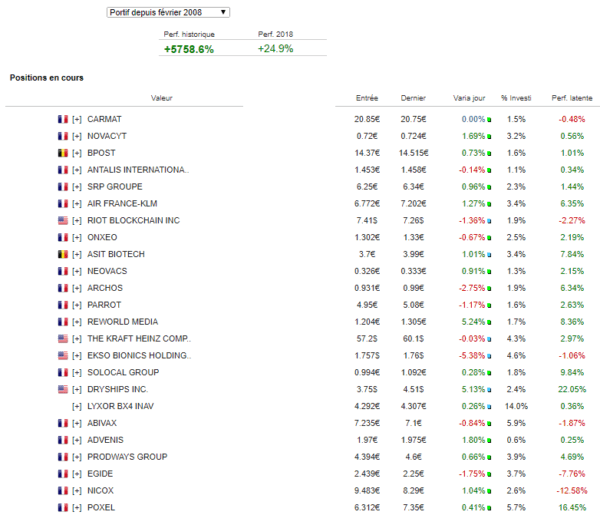Screen dimensions: 600x515
Task: Open the PRODWAYS GROUP stock link
Action: [127, 457]
